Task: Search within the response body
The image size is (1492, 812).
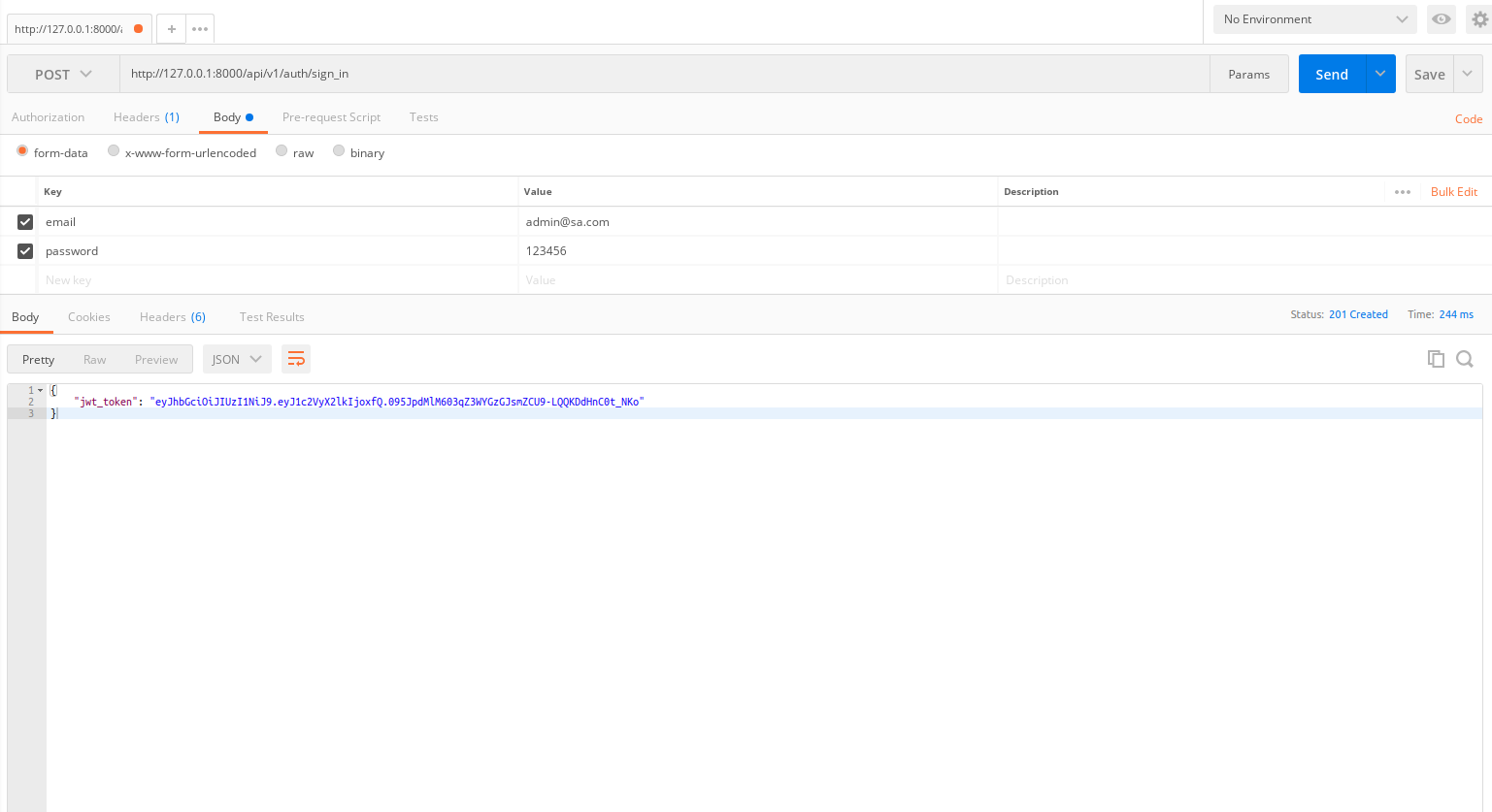Action: coord(1465,359)
